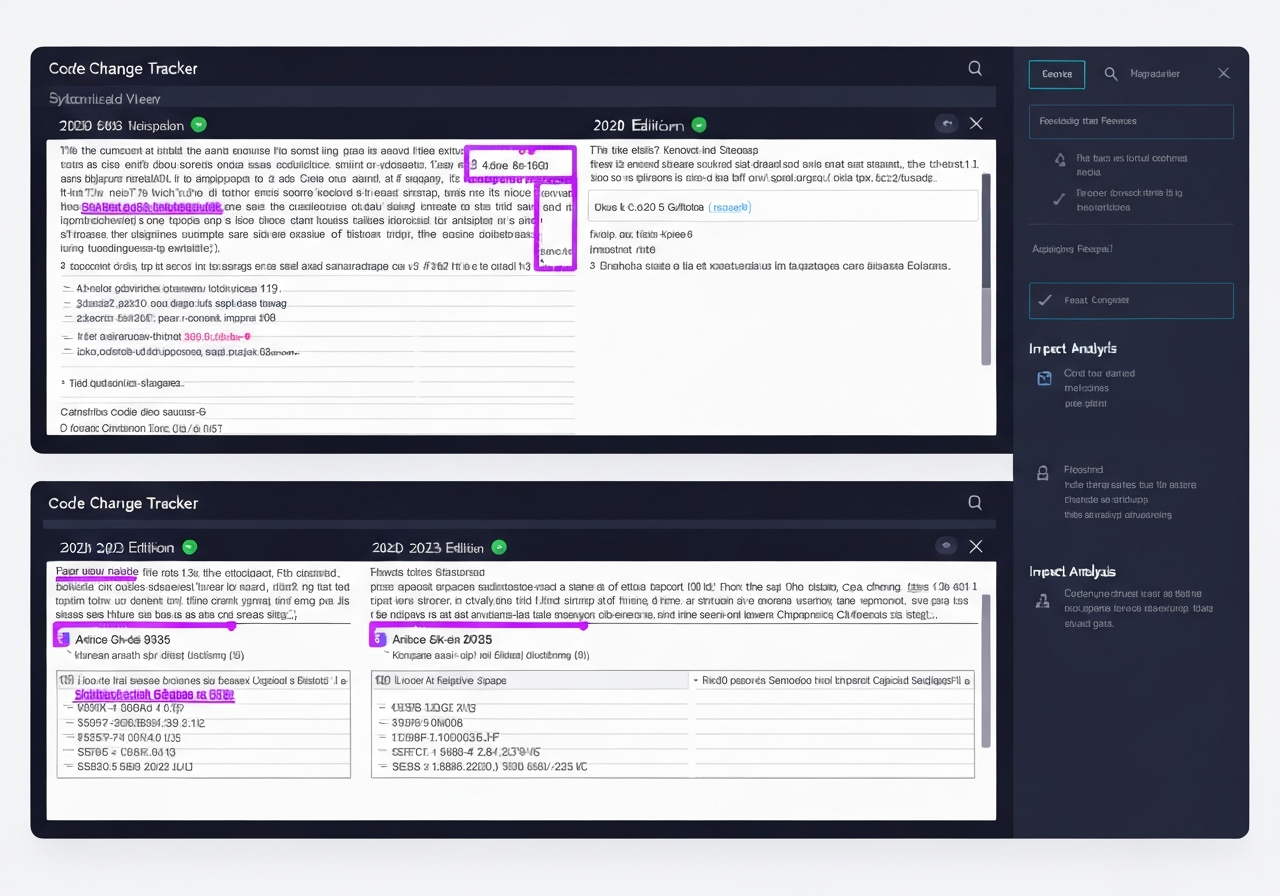Click the undo arrow button in upper window
This screenshot has width=1280, height=896.
click(946, 124)
